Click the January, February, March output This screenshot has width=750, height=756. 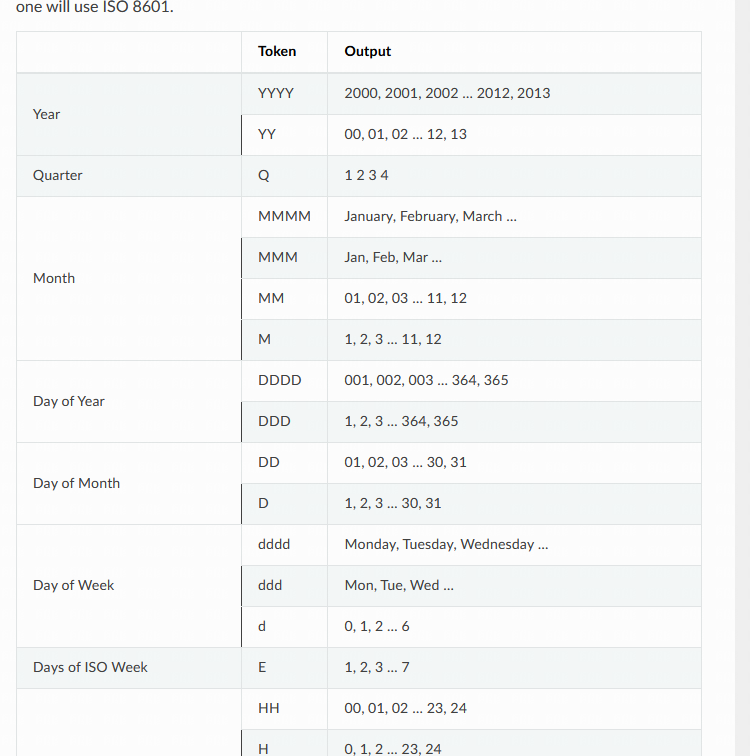point(430,216)
